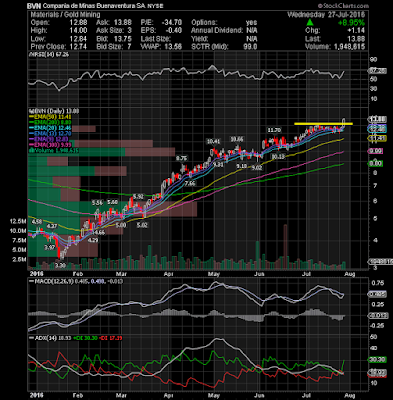
Task: Click the blue EMA(13) legend entry
Action: pyautogui.click(x=50, y=134)
